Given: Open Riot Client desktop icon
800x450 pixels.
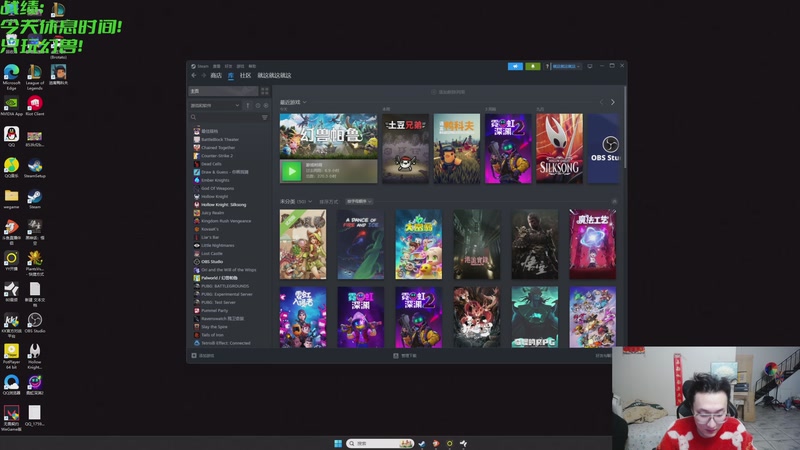Looking at the screenshot, I should [35, 106].
